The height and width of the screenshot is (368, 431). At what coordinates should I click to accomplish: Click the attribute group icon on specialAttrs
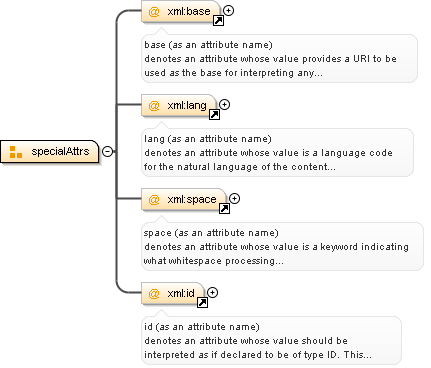[16, 152]
